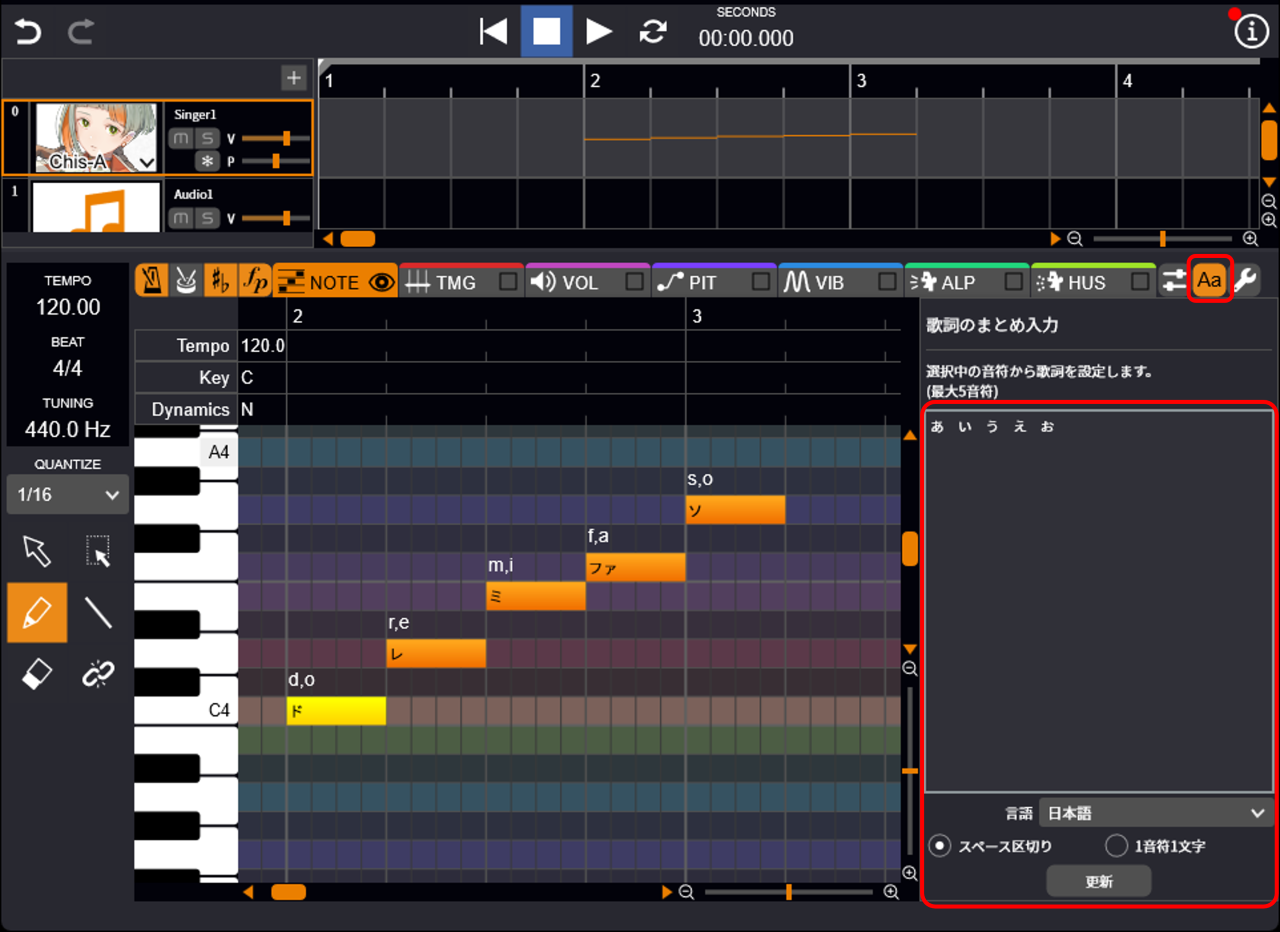Expand the Chis-A singer selector
The image size is (1280, 932).
tap(146, 162)
